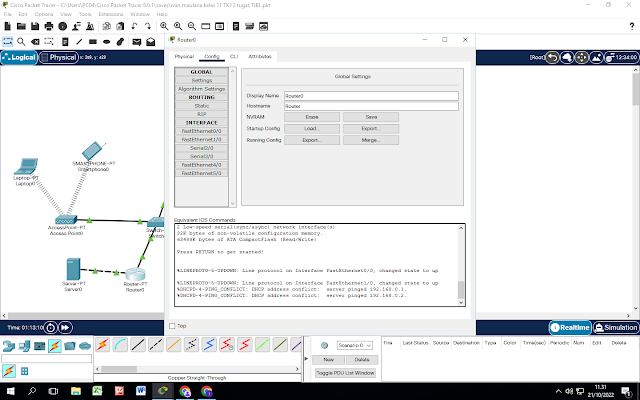640x400 pixels.
Task: Select the Automatic connection lightning cable
Action: [x=102, y=345]
